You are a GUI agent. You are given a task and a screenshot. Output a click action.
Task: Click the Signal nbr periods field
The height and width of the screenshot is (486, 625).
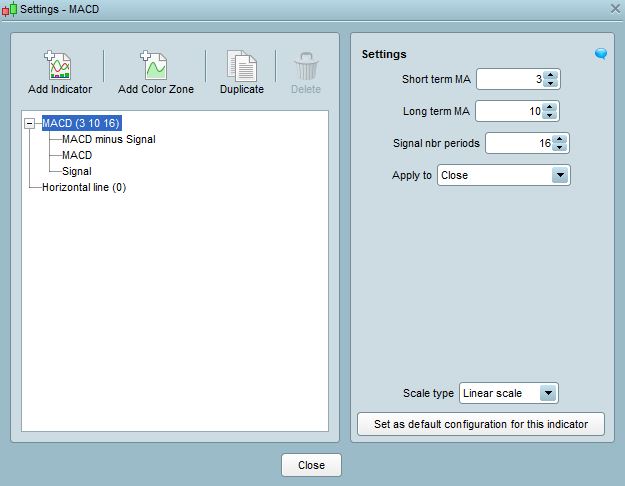click(519, 143)
